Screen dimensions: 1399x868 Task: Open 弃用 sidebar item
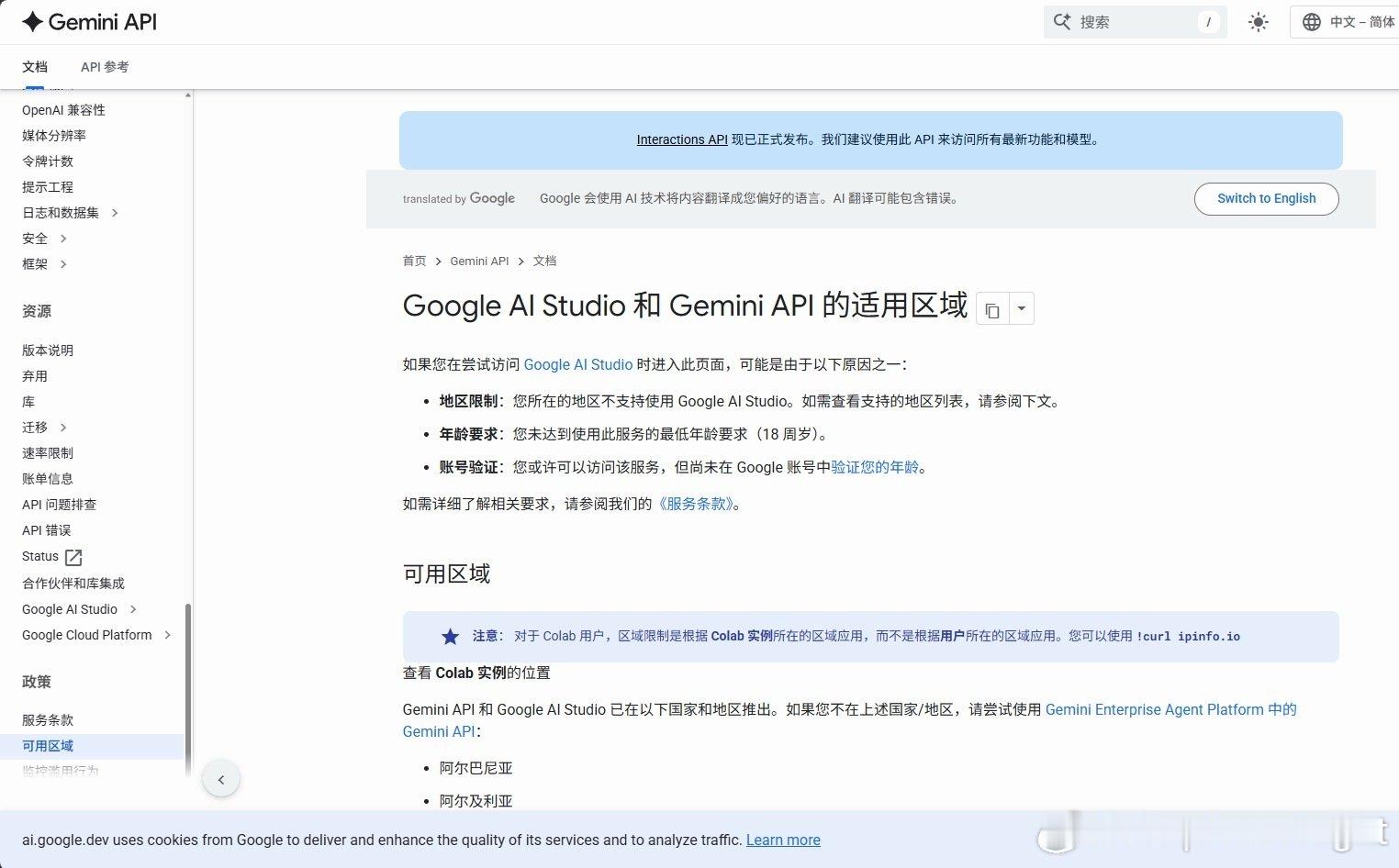tap(35, 376)
